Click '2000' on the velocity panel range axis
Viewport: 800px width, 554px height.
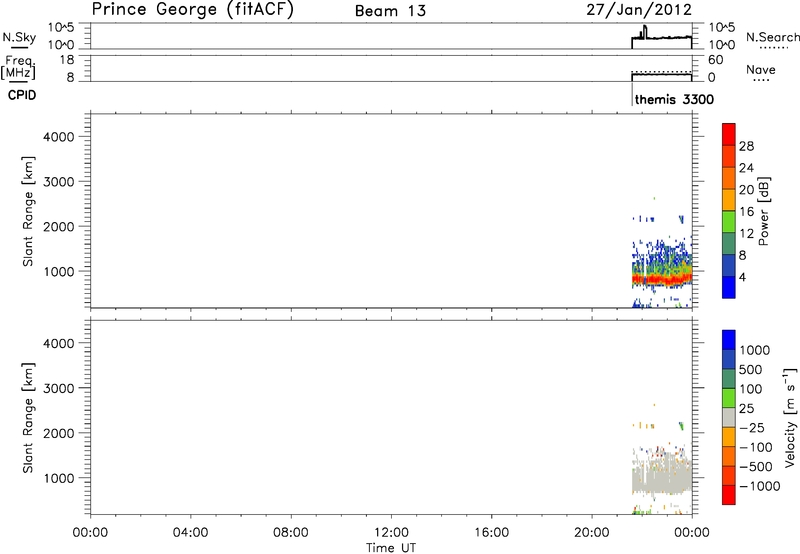point(59,433)
